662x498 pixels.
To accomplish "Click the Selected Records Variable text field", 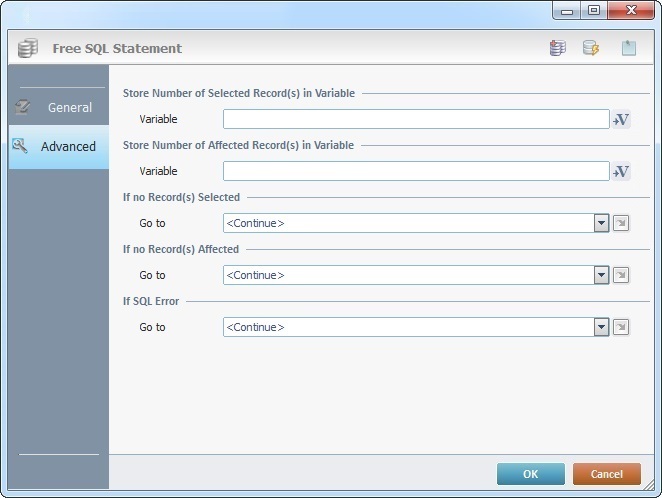I will (x=415, y=120).
